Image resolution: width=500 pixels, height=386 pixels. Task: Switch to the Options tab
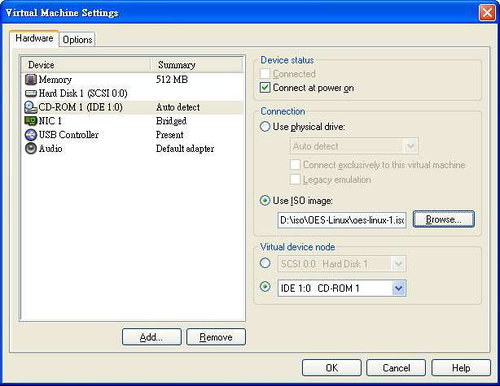click(77, 39)
